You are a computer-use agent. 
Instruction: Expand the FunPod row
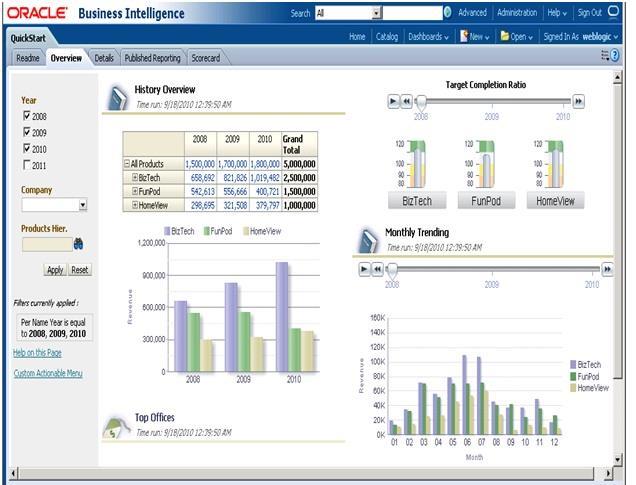tap(135, 191)
